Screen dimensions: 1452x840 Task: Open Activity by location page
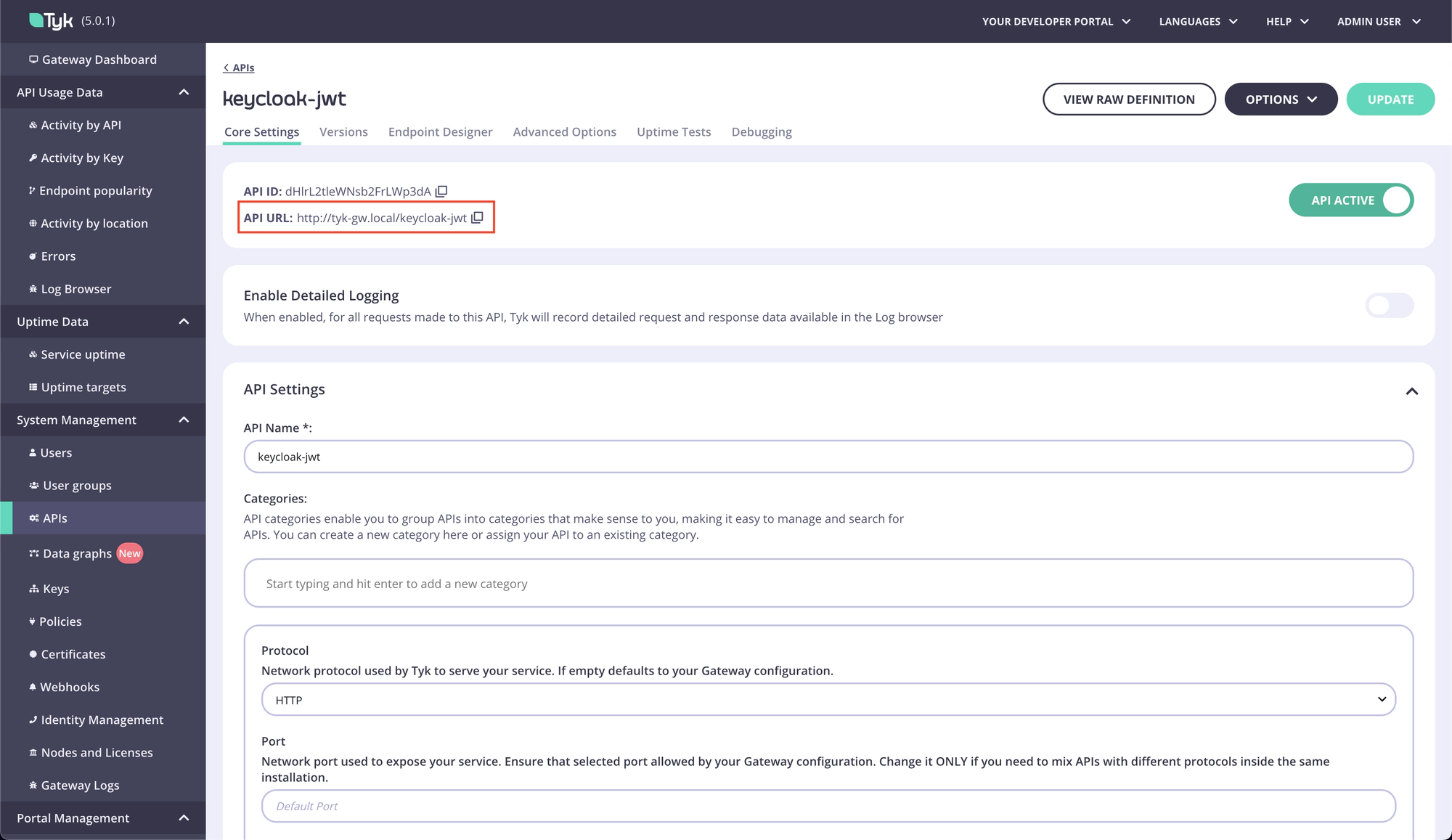click(x=94, y=224)
